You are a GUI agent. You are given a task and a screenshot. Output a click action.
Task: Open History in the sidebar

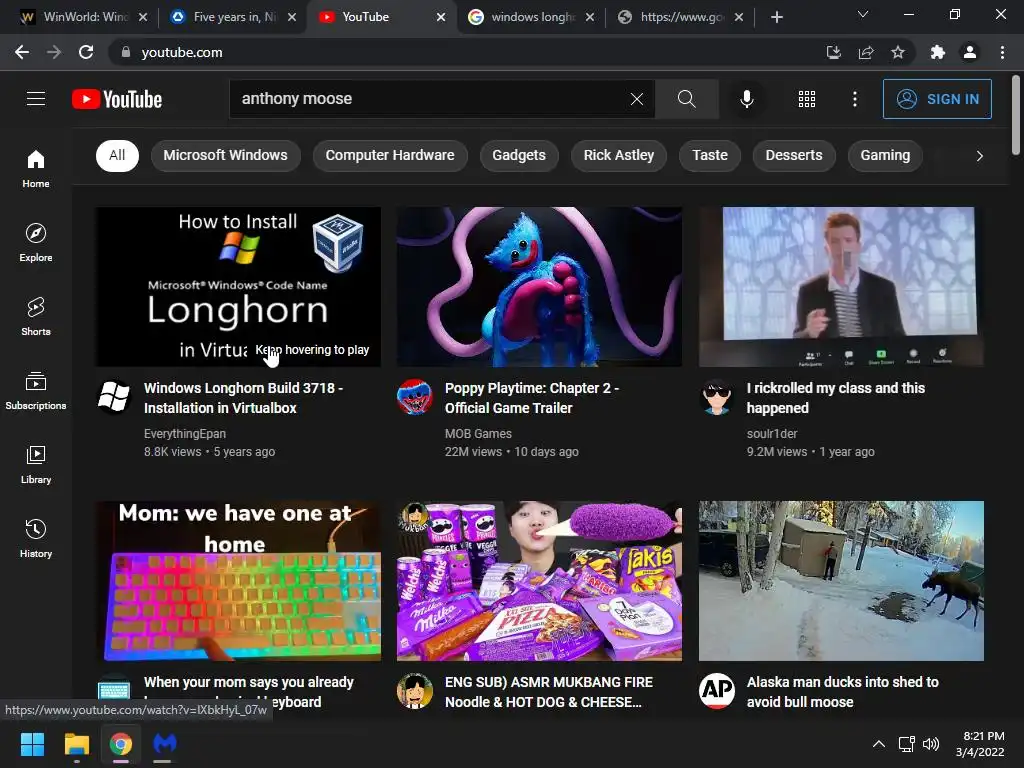36,538
